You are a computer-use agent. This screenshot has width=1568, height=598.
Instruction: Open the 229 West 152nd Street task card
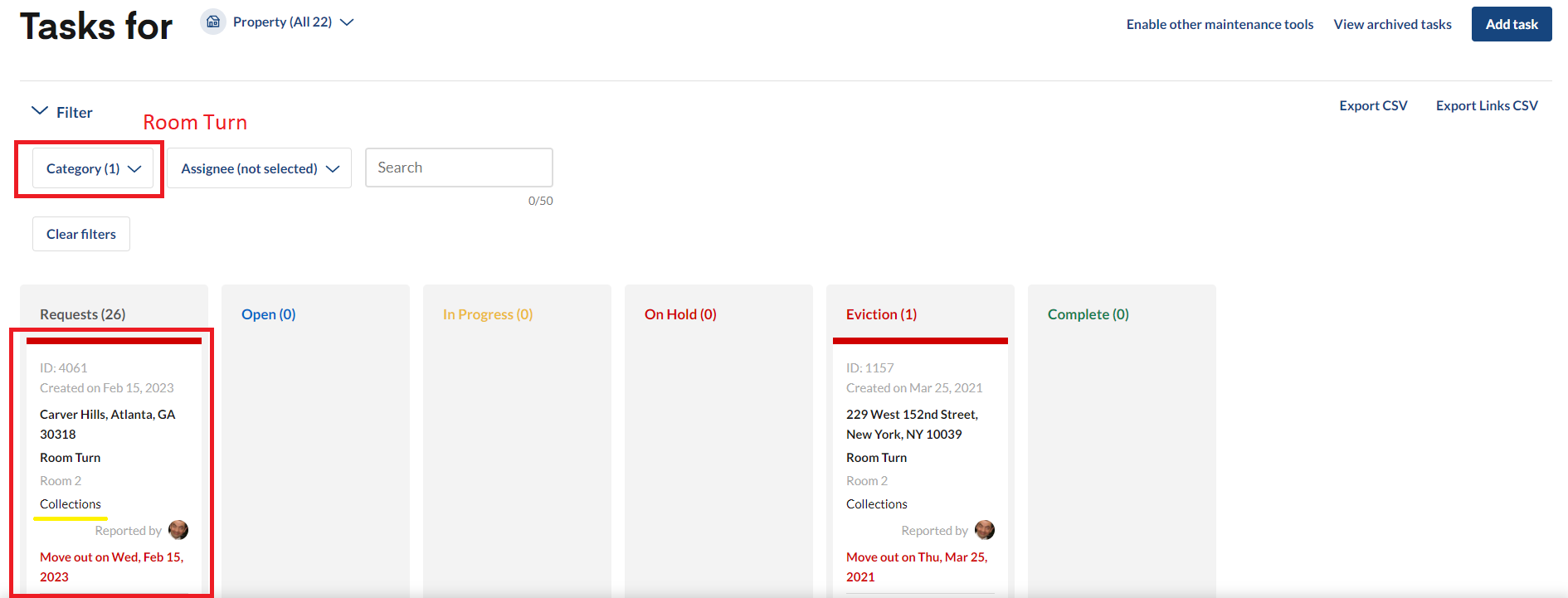tap(912, 424)
